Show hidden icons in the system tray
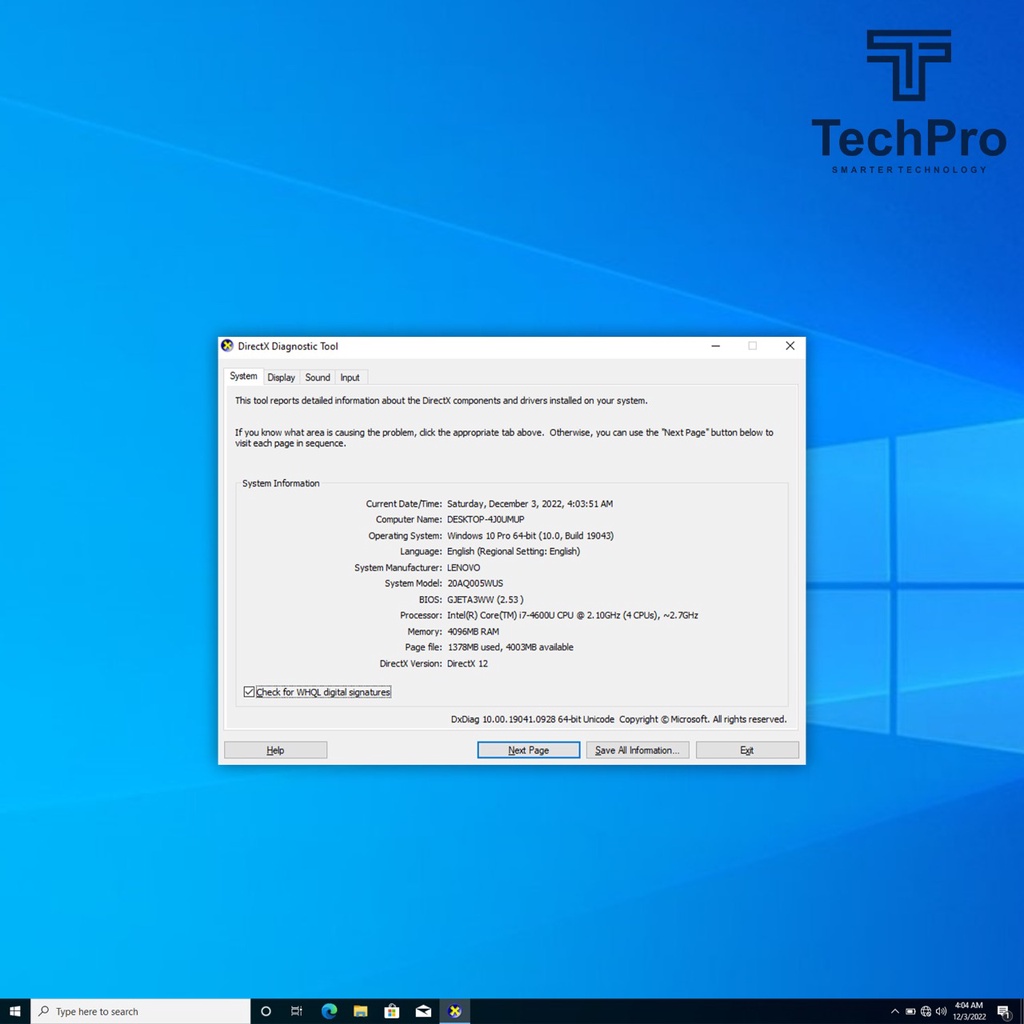The image size is (1024, 1024). (895, 1011)
